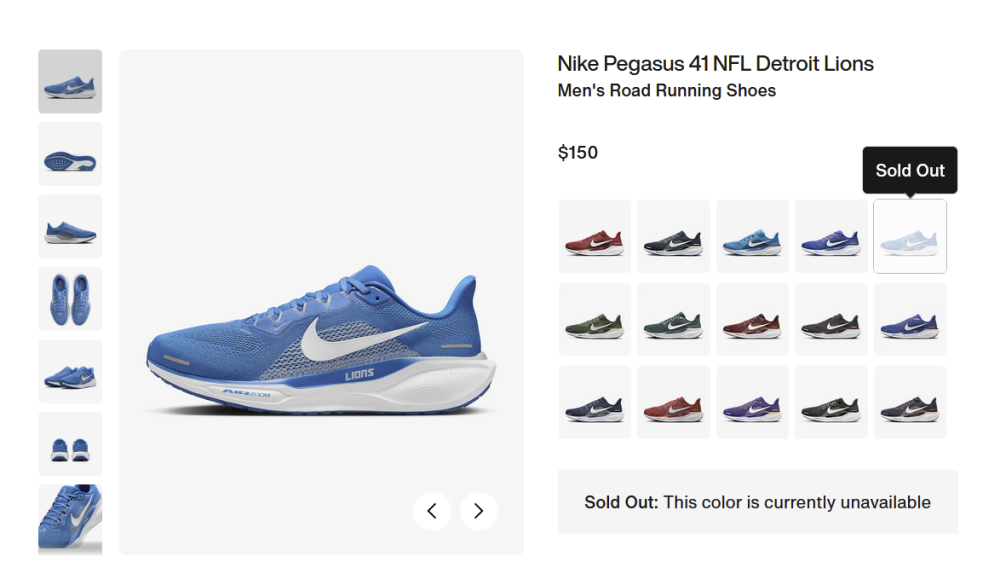Pick the first red colorway in top row
Image resolution: width=1000 pixels, height=568 pixels.
tap(594, 236)
